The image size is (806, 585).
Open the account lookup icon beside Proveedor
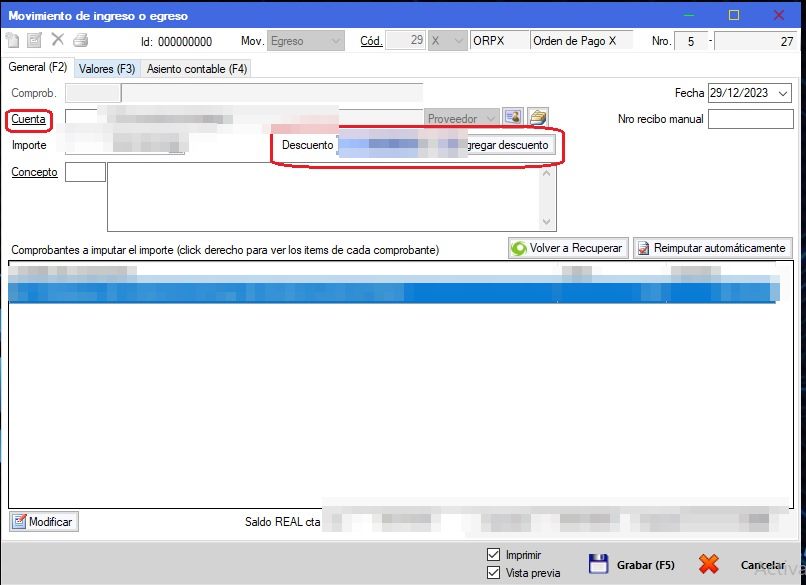pyautogui.click(x=512, y=117)
